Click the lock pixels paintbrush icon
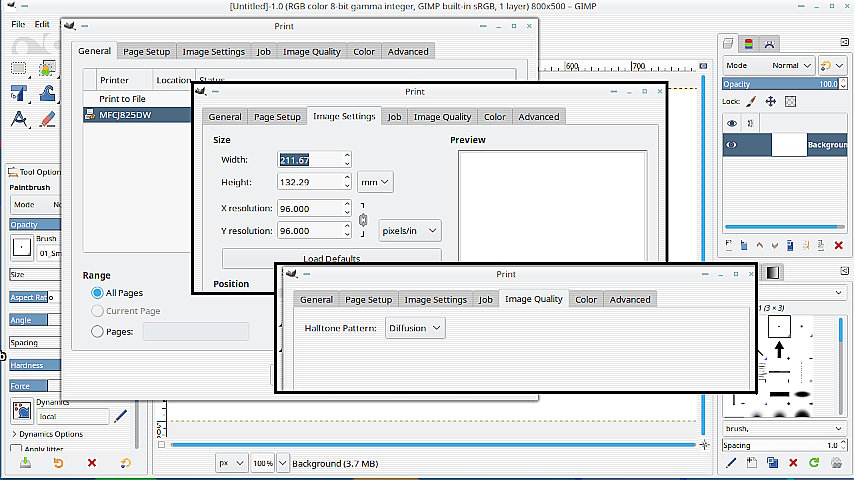 tap(751, 101)
